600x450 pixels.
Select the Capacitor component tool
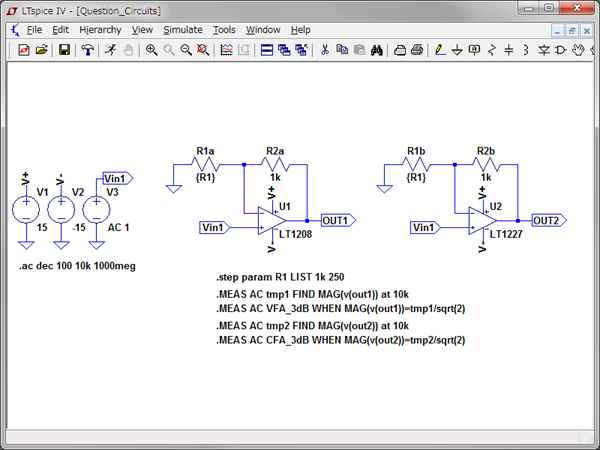click(x=508, y=49)
